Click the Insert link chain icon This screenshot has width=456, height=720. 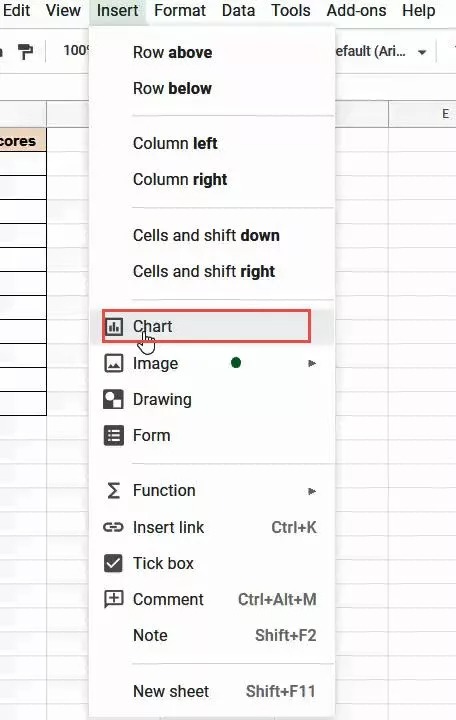coord(113,527)
